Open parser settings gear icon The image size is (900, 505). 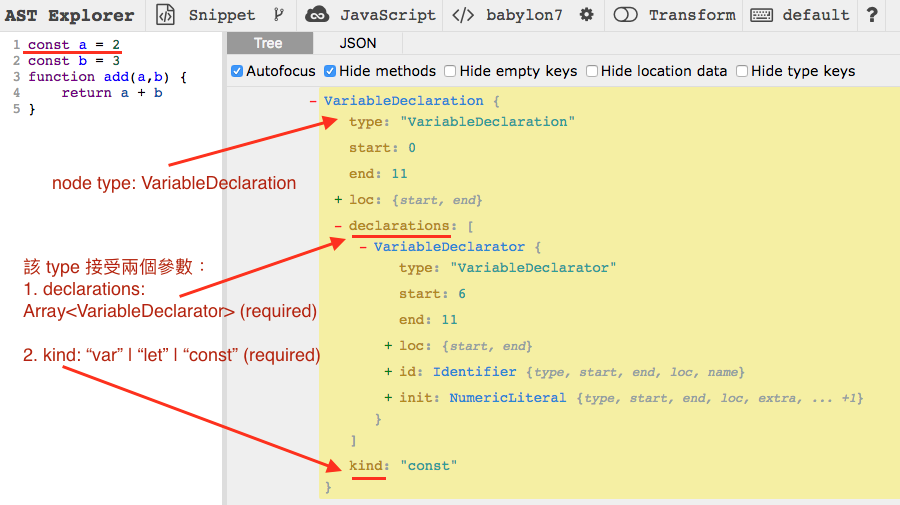[x=586, y=14]
